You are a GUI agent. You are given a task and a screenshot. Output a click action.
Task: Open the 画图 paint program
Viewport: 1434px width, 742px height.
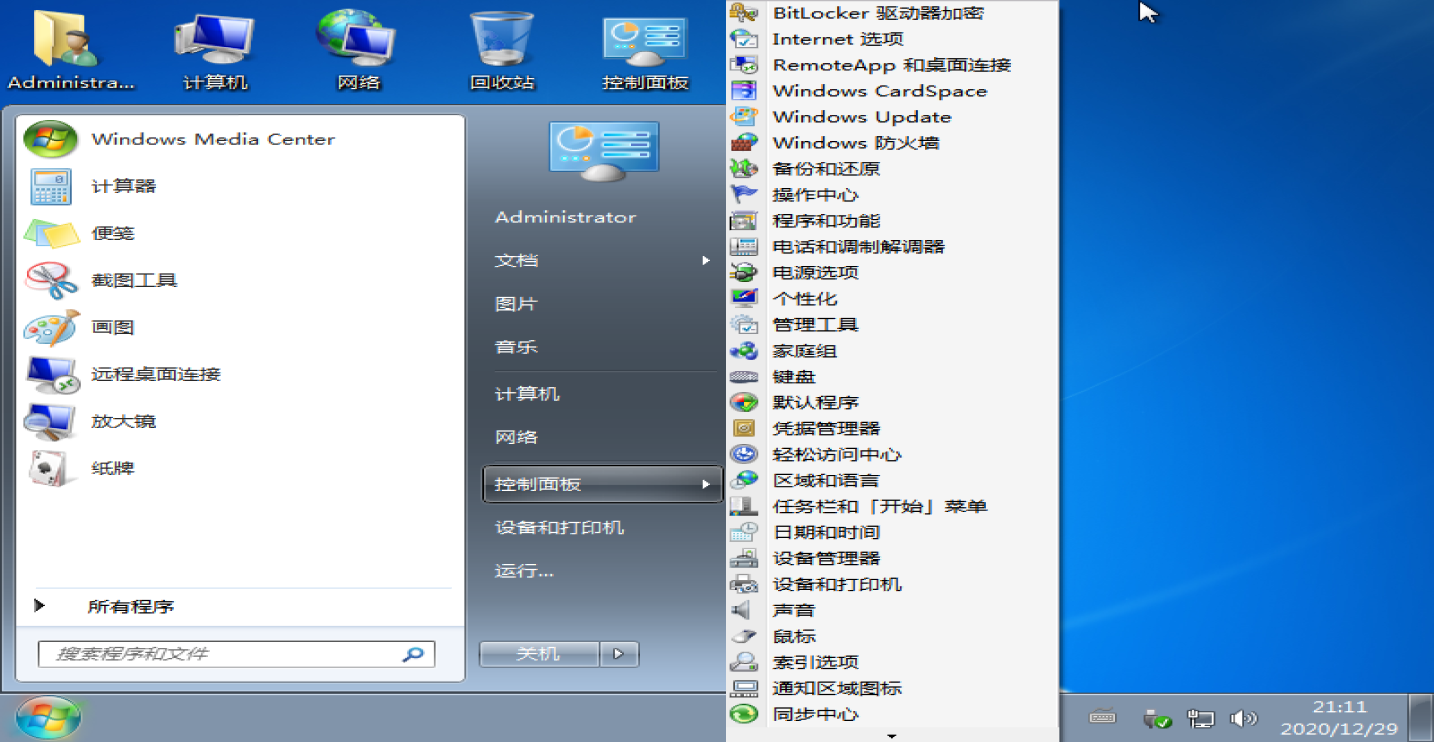[241, 327]
